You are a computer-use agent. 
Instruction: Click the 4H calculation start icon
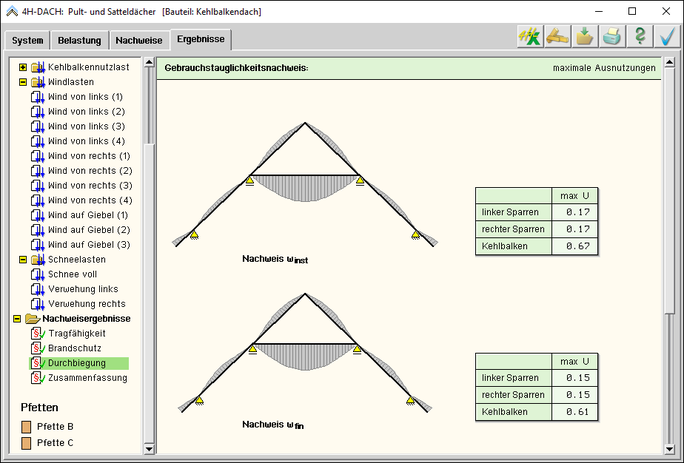(x=528, y=37)
